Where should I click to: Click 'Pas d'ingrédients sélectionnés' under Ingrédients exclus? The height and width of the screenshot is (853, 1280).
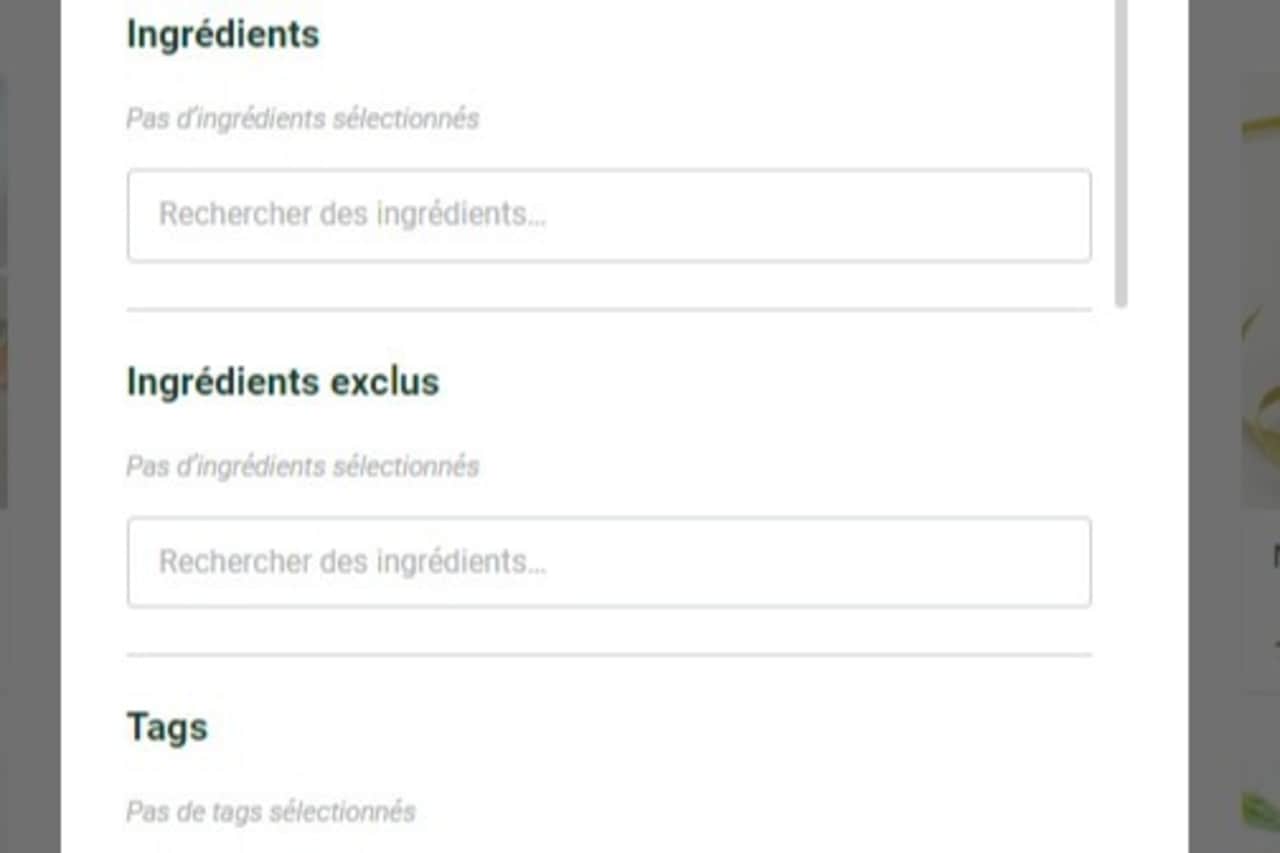coord(302,466)
